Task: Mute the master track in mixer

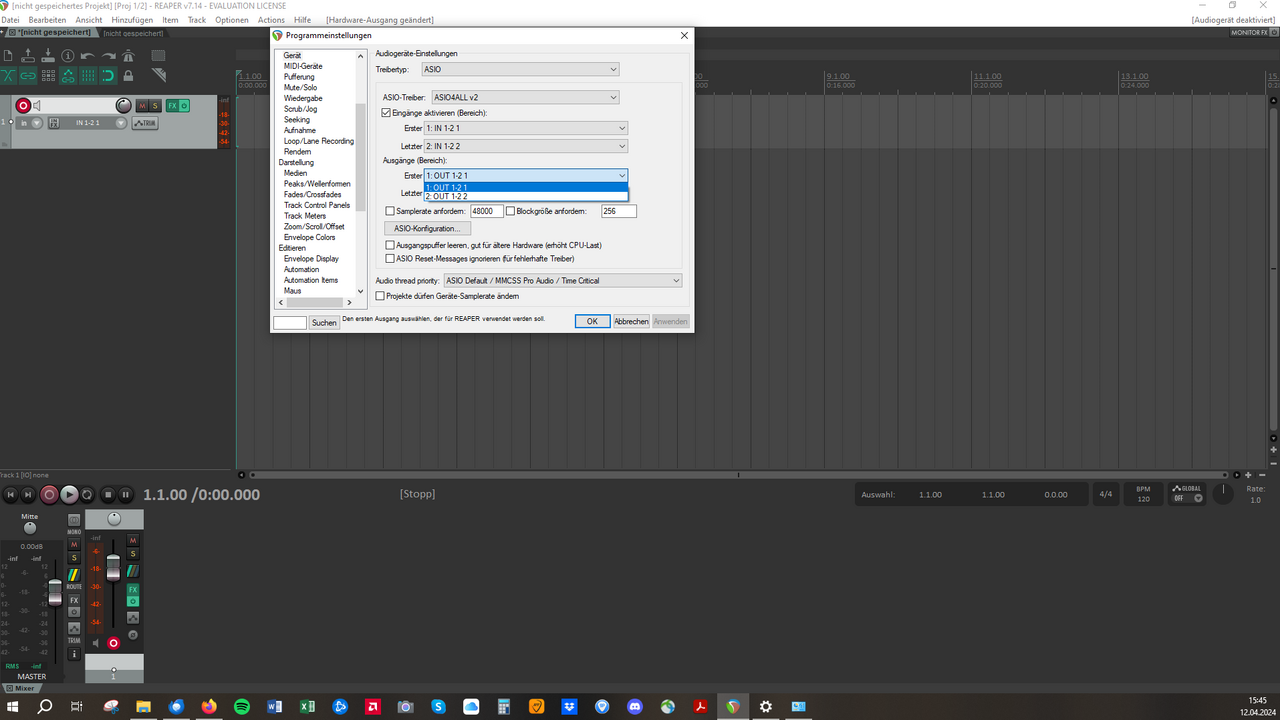Action: [74, 544]
